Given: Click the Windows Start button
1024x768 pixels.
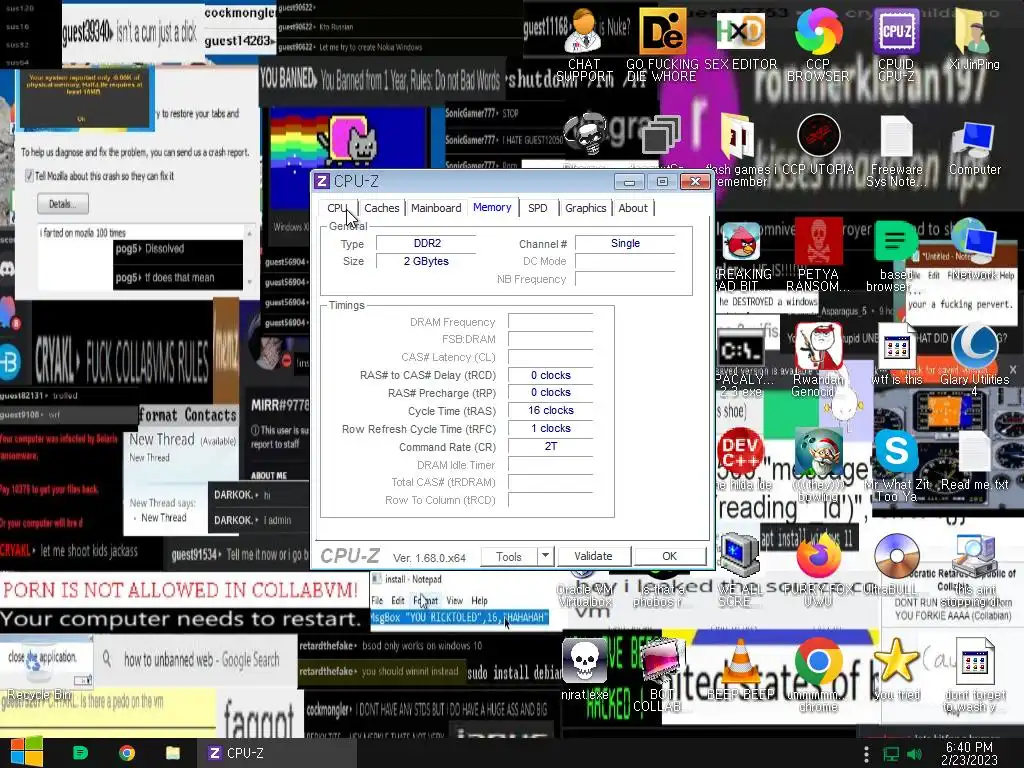Looking at the screenshot, I should pos(27,752).
